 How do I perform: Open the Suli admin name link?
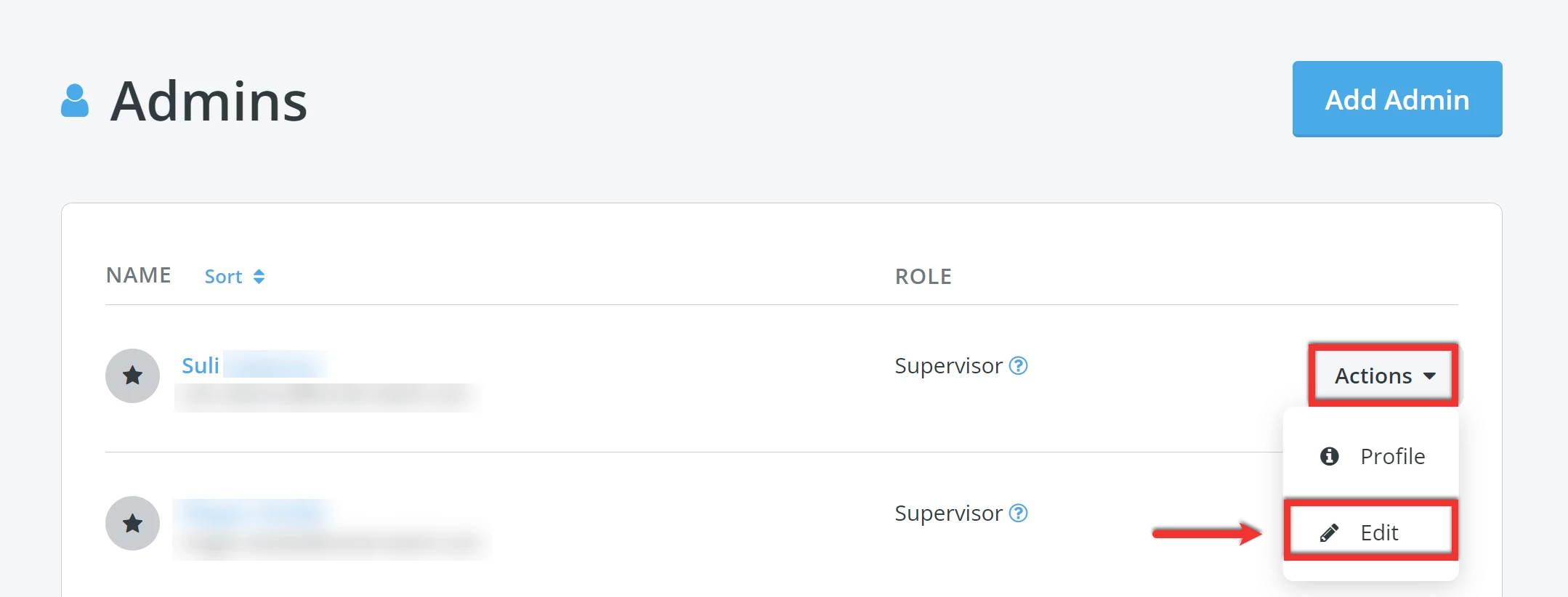pos(201,365)
